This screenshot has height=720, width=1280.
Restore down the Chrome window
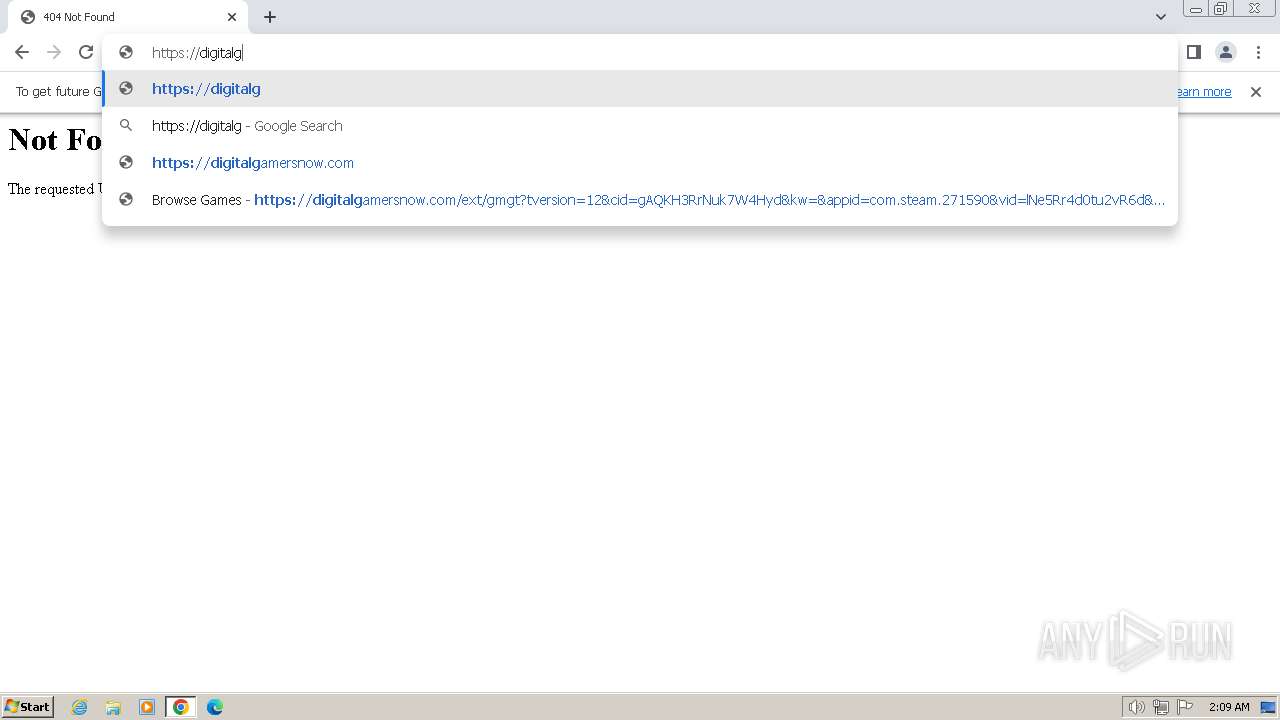click(x=1221, y=9)
